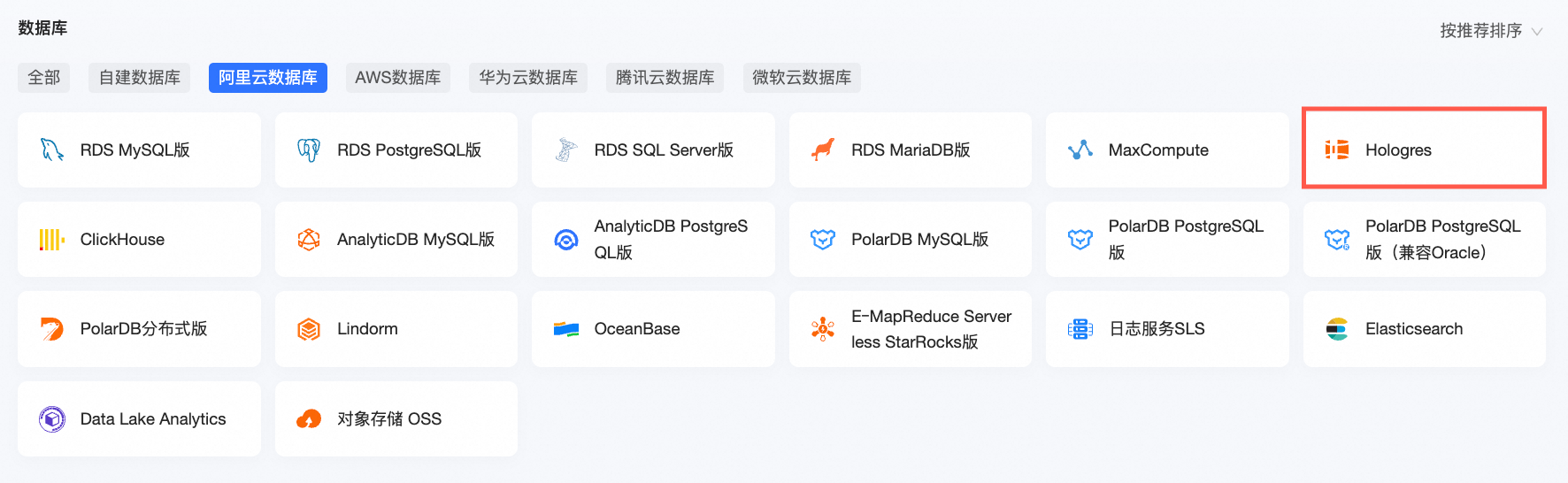Switch to AWS数据库 tab
The height and width of the screenshot is (483, 1568).
coord(397,78)
